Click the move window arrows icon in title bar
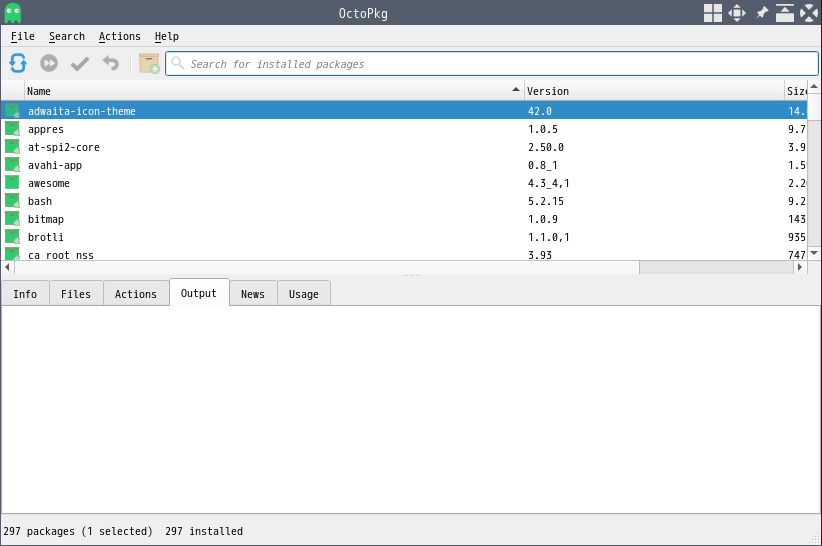This screenshot has height=546, width=822. pos(737,13)
